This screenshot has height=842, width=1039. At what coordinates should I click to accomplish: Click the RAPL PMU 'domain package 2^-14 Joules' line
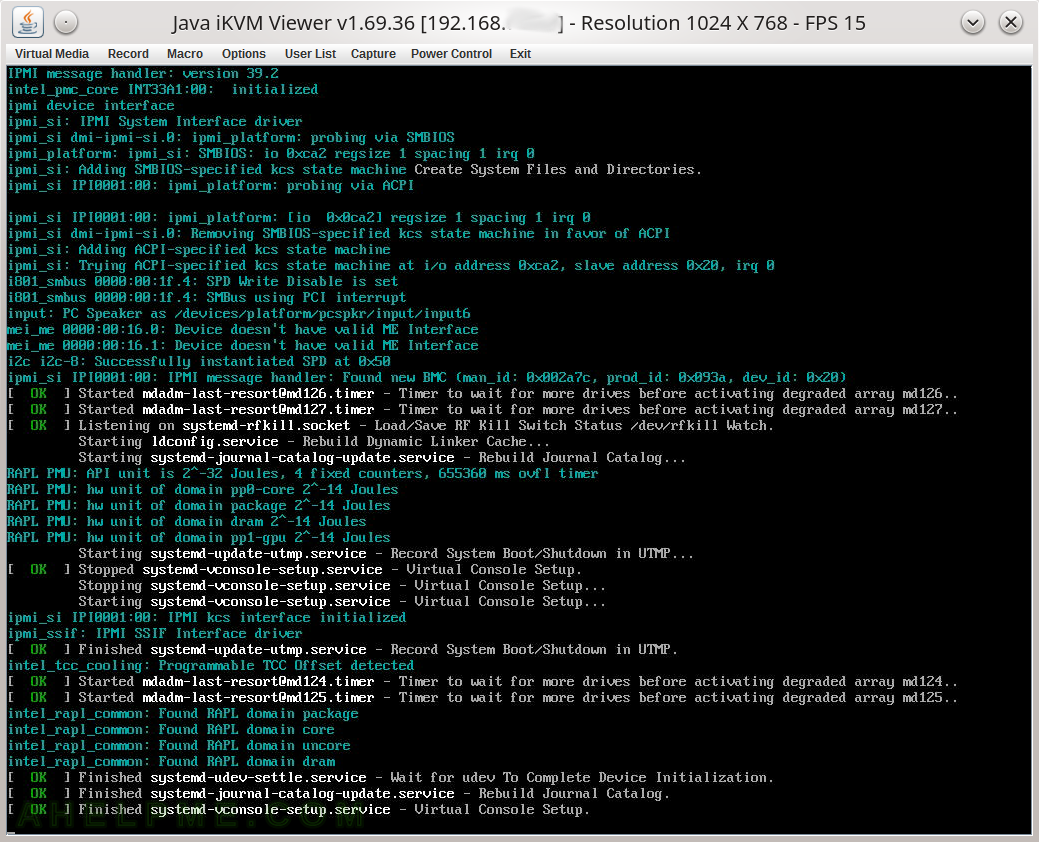(x=199, y=505)
